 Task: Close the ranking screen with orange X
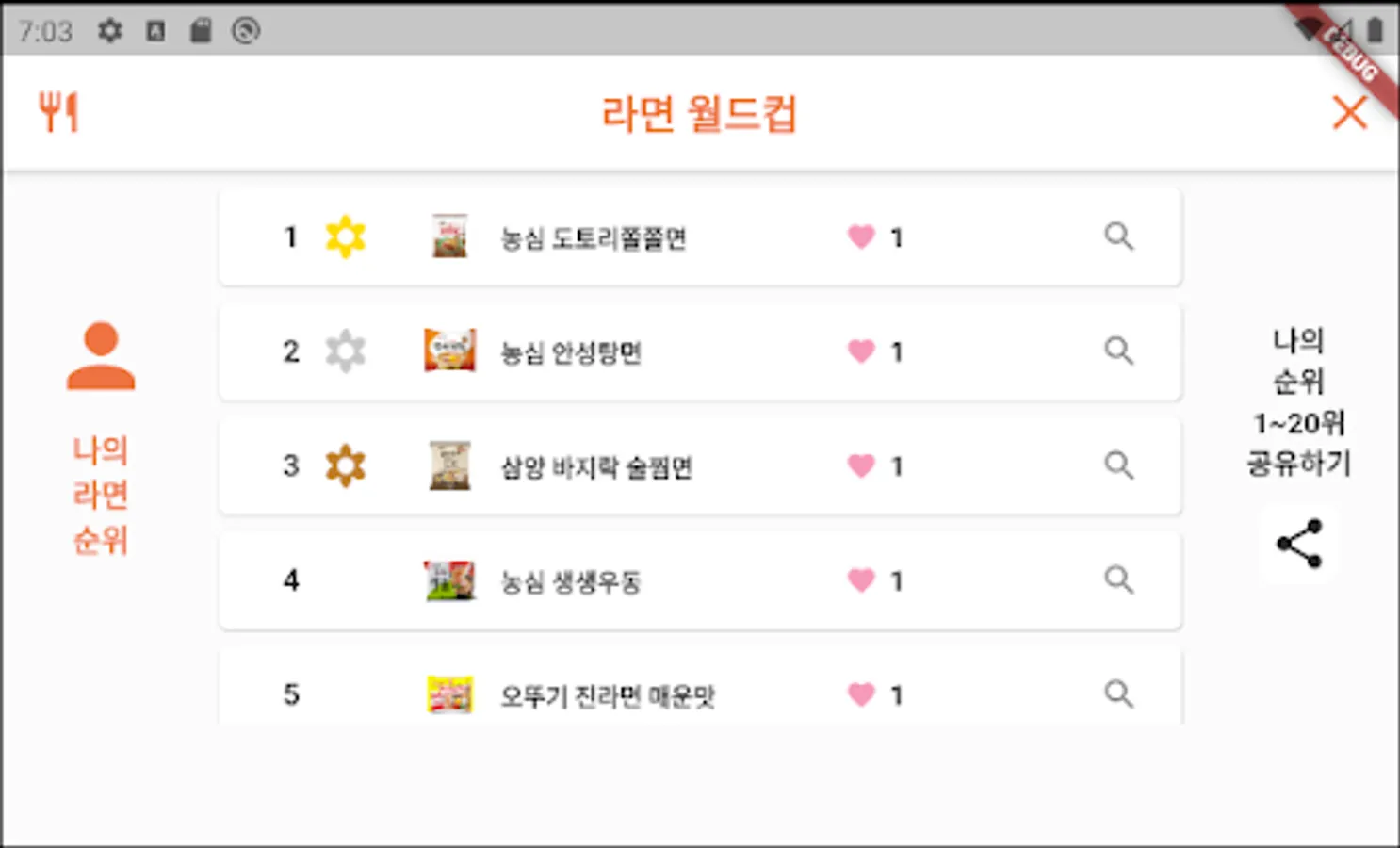(1349, 113)
